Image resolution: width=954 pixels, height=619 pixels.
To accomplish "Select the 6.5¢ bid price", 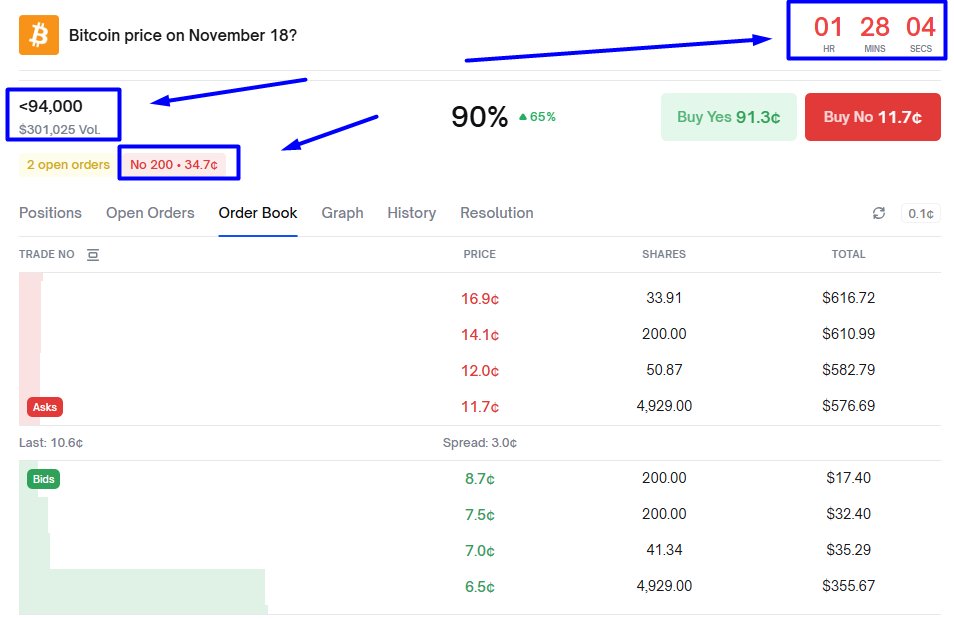I will pos(479,587).
